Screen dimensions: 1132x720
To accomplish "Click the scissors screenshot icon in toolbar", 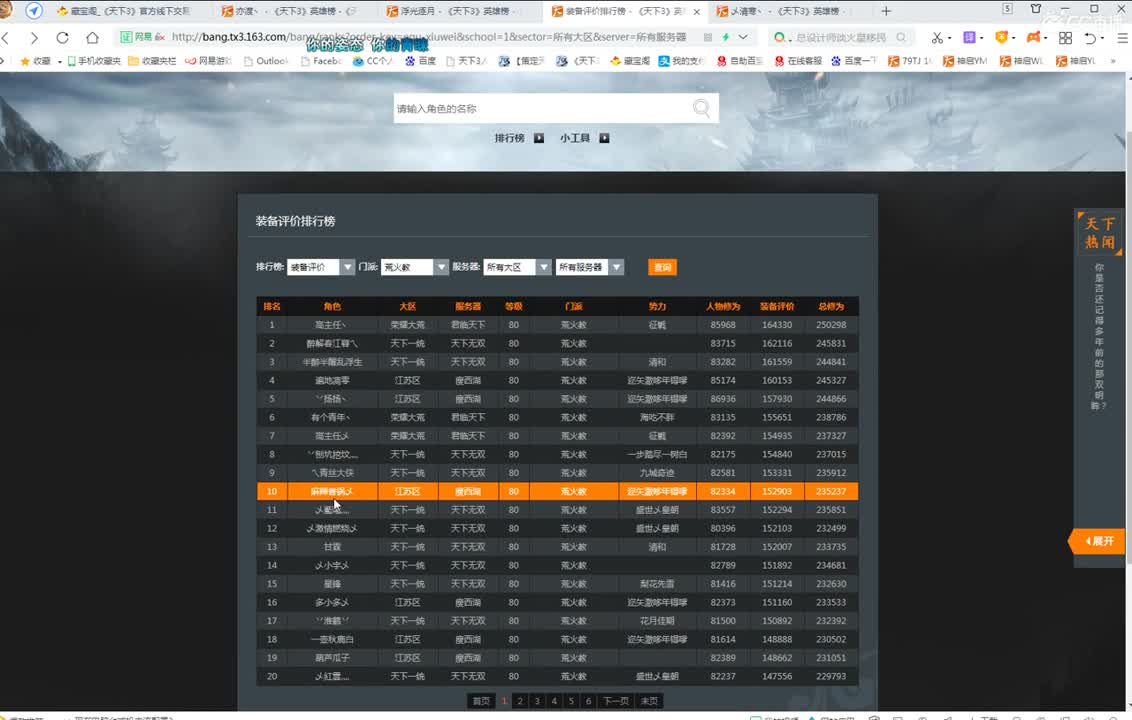I will [x=937, y=38].
